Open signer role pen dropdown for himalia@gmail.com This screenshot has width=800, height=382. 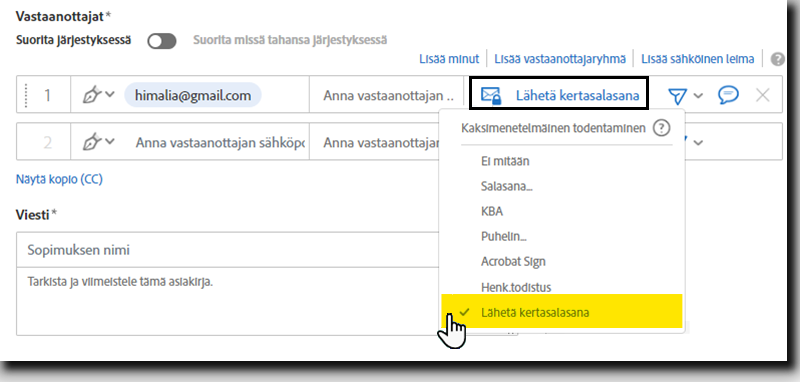pos(98,95)
